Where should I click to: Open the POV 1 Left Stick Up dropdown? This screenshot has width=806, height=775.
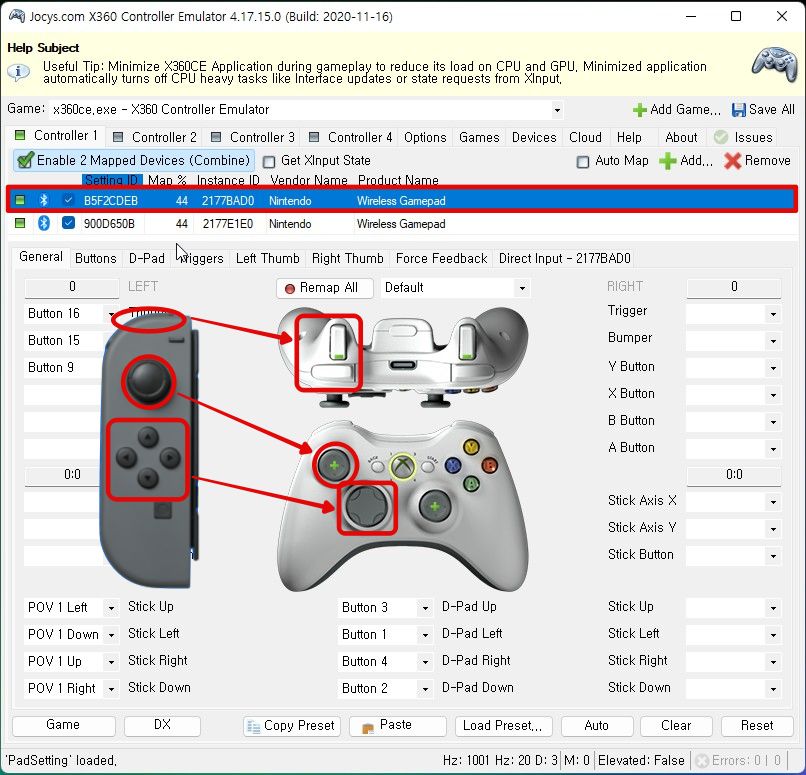(x=111, y=608)
